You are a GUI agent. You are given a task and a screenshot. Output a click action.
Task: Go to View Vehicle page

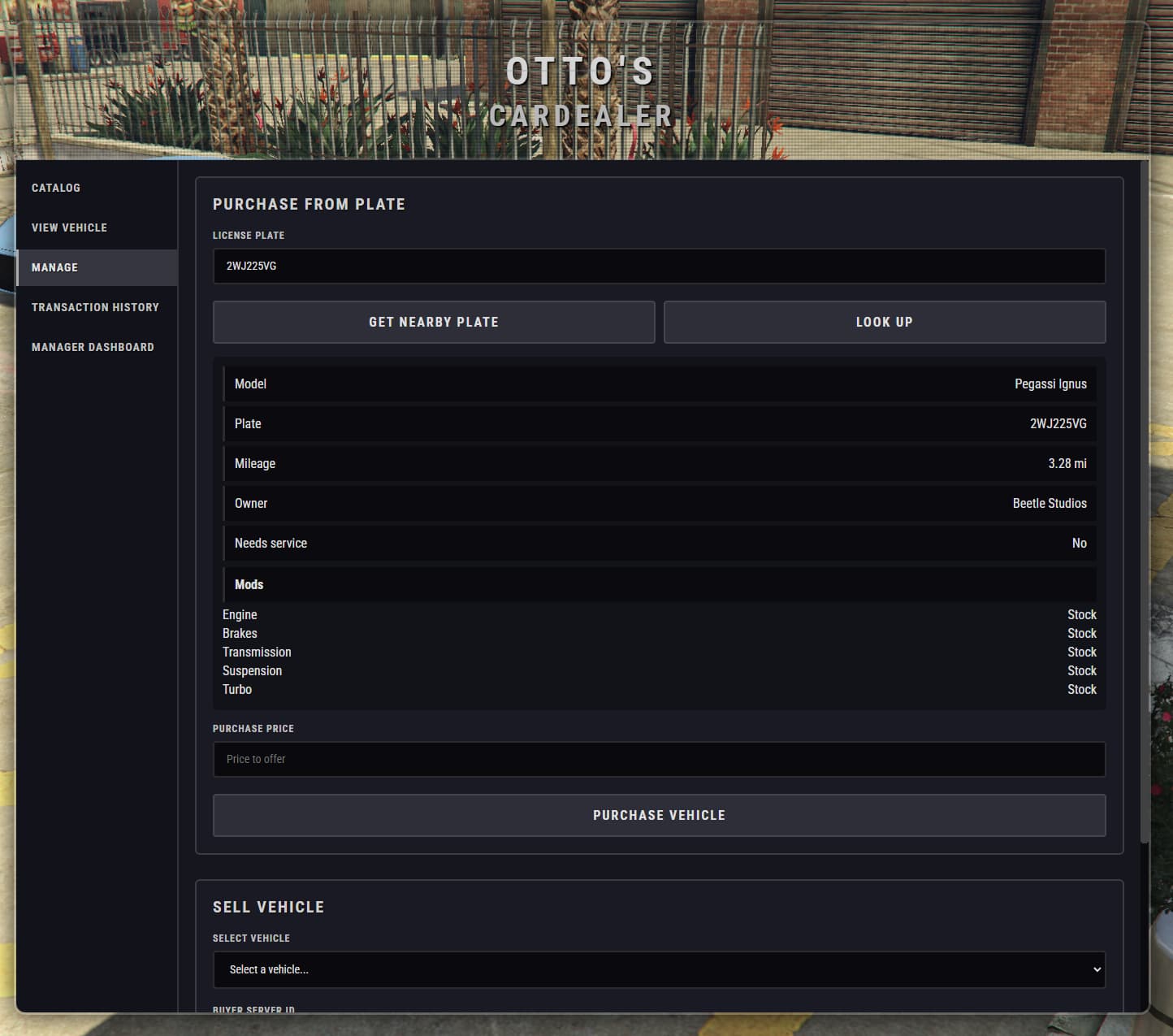(x=69, y=228)
